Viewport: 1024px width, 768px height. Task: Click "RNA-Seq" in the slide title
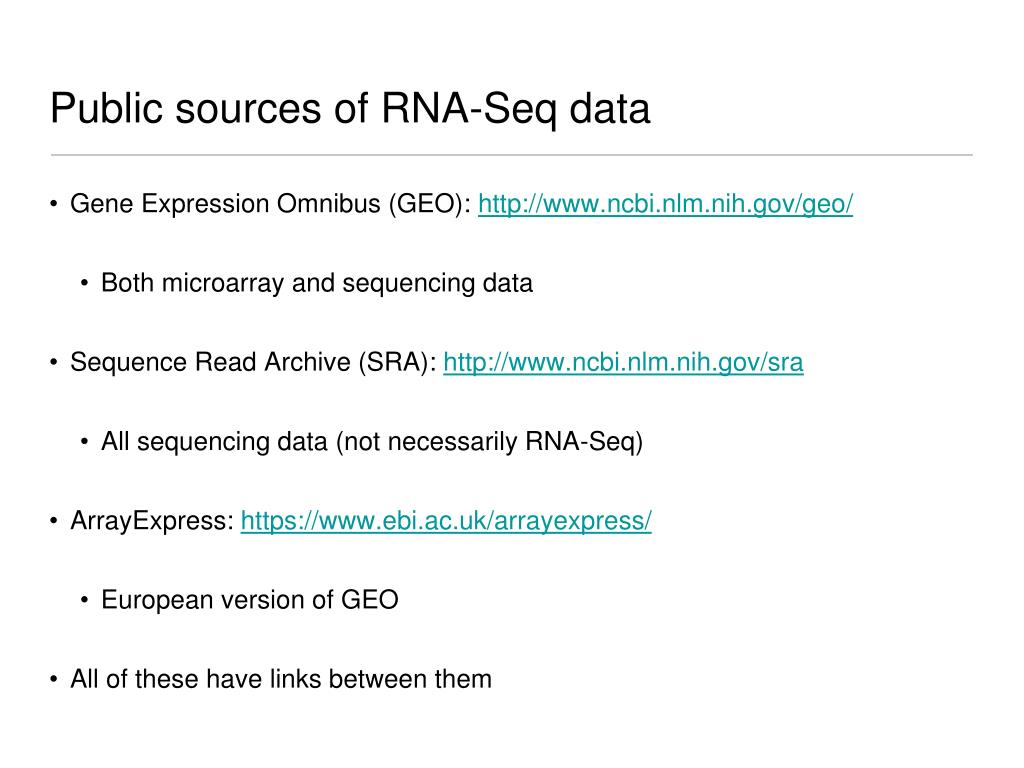click(x=469, y=109)
